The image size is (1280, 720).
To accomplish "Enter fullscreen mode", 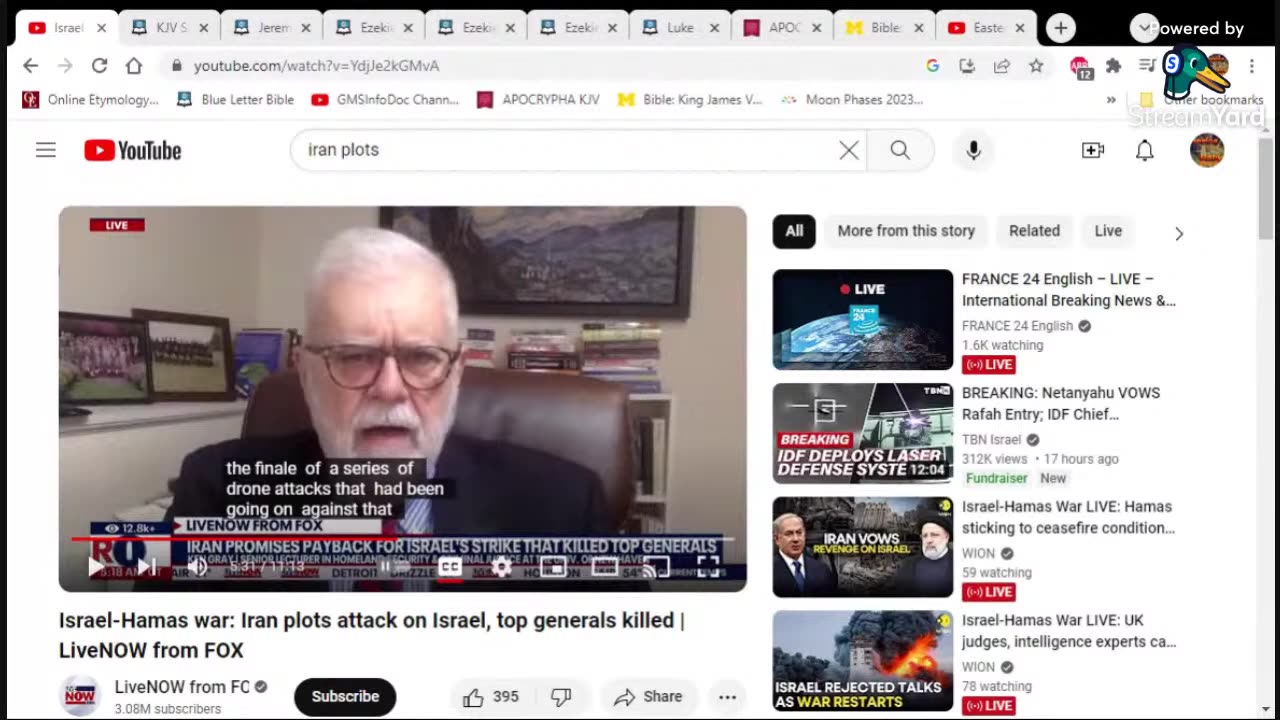I will pos(708,567).
